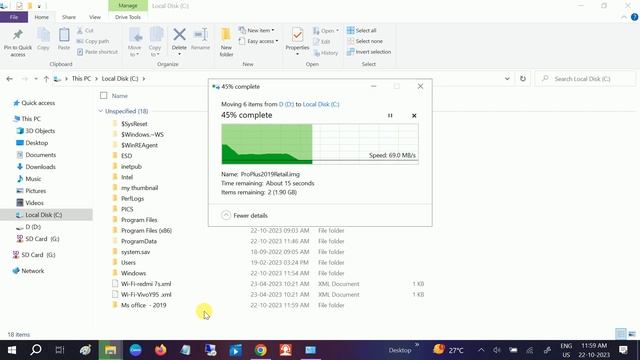
Task: Click the Cut command
Action: pos(85,31)
